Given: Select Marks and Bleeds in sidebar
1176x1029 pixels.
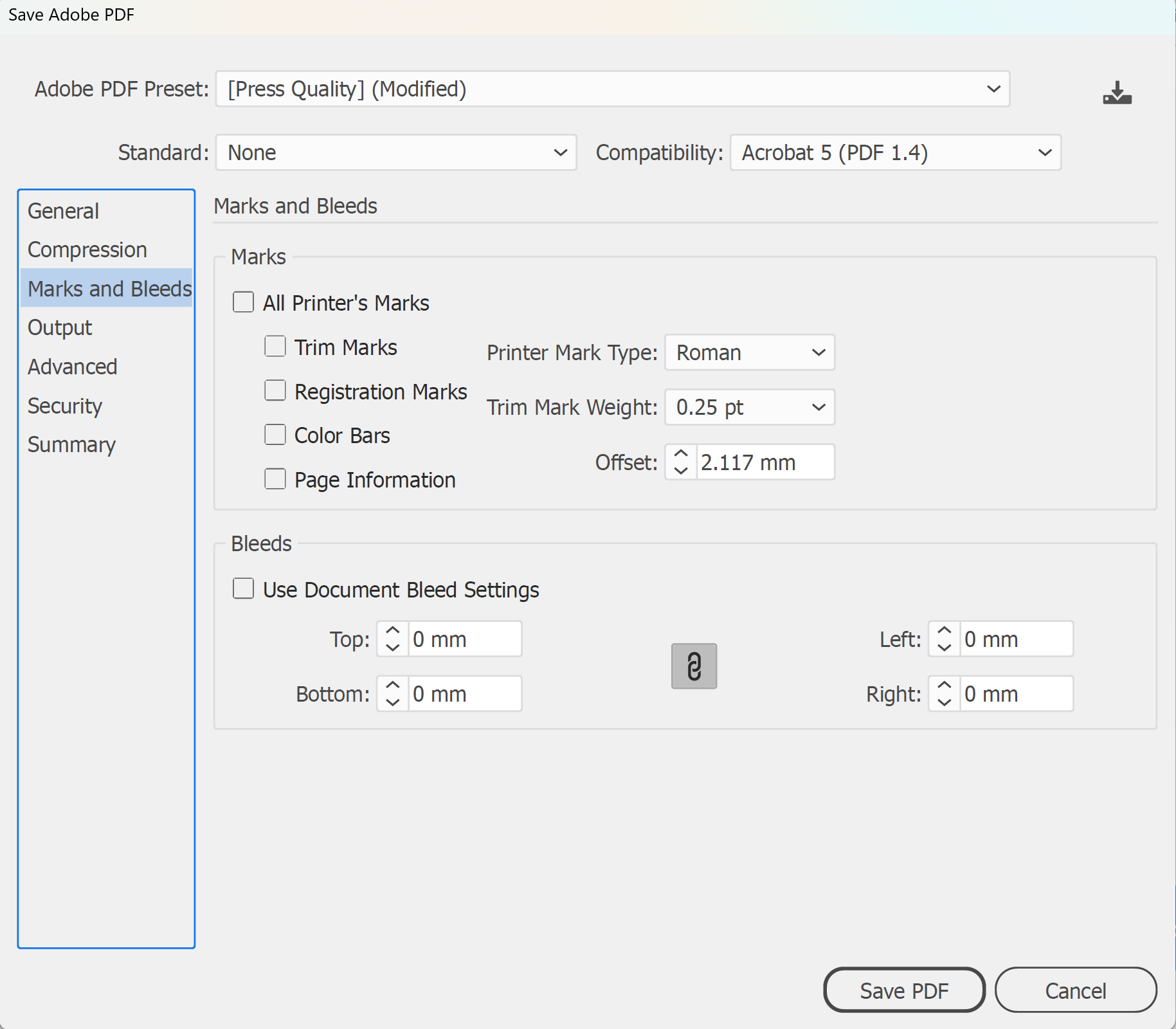Looking at the screenshot, I should click(107, 288).
